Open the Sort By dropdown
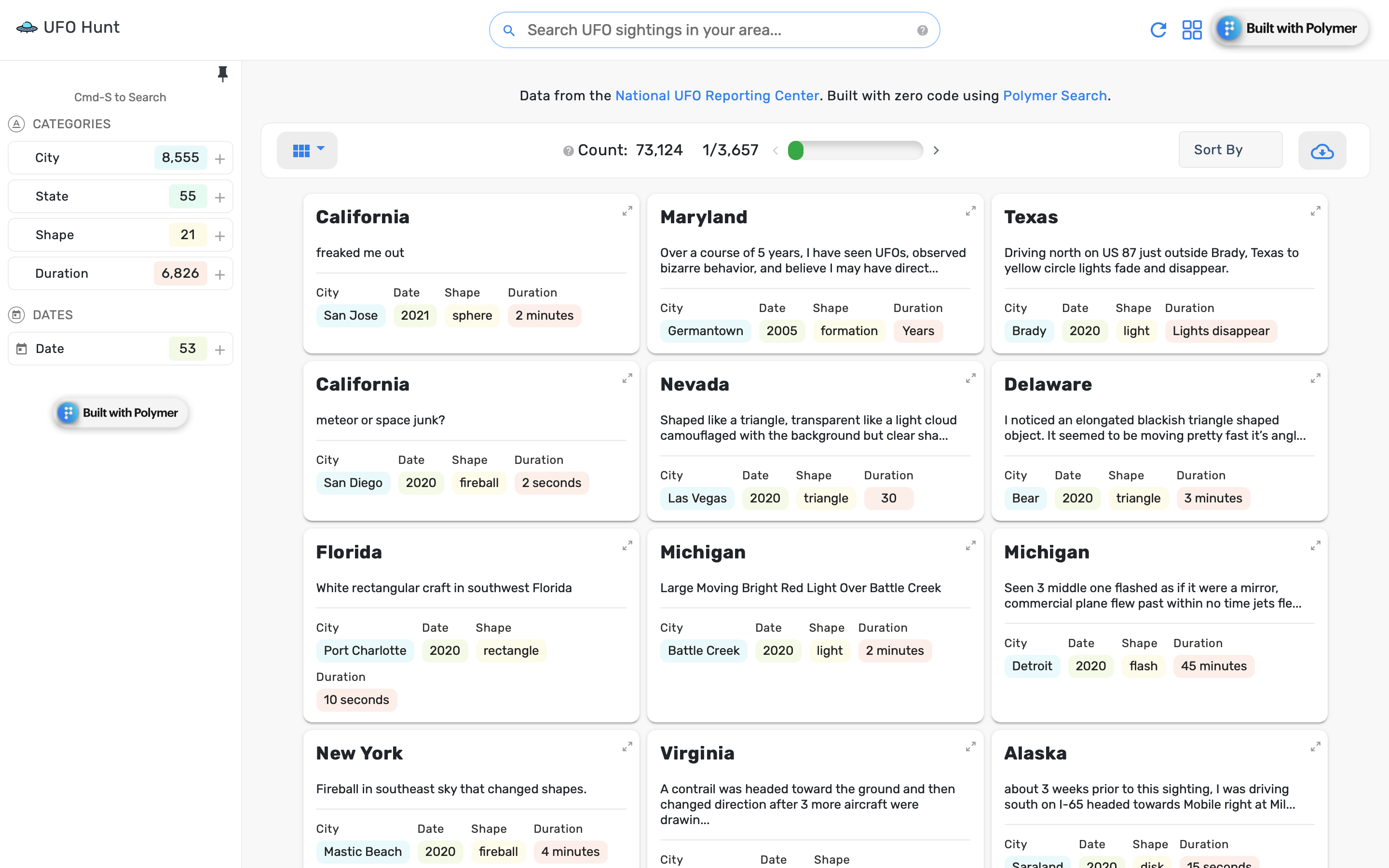Viewport: 1389px width, 868px height. click(x=1230, y=150)
